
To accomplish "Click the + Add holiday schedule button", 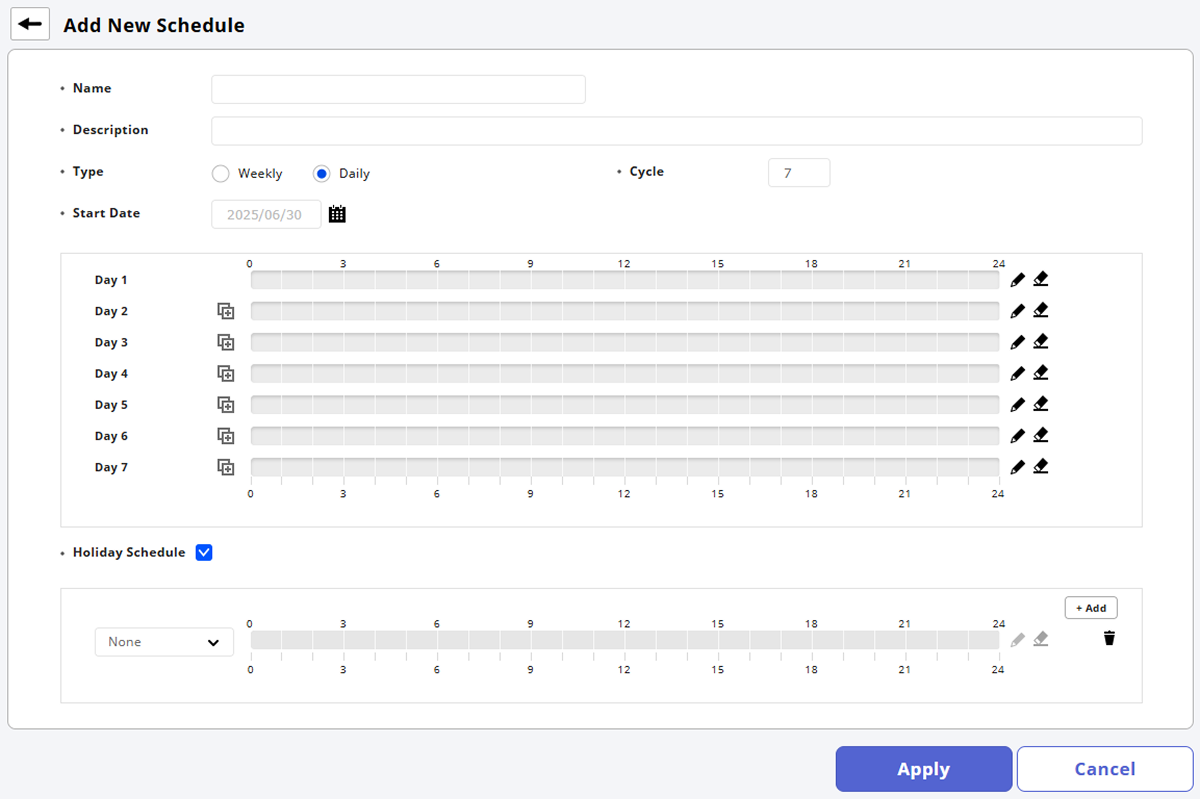I will tap(1090, 608).
